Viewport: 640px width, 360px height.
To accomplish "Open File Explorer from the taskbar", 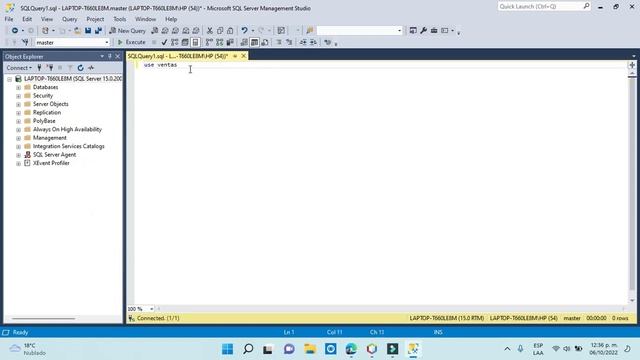I will [310, 349].
